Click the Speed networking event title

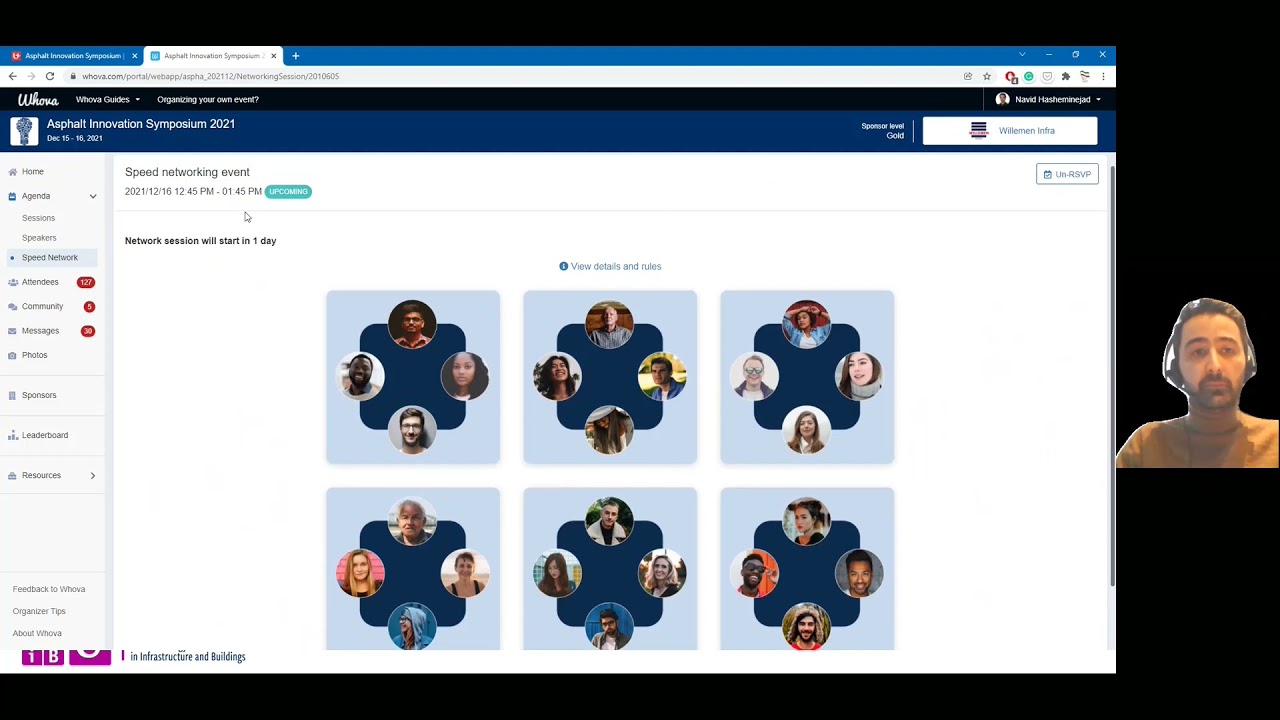[x=187, y=172]
